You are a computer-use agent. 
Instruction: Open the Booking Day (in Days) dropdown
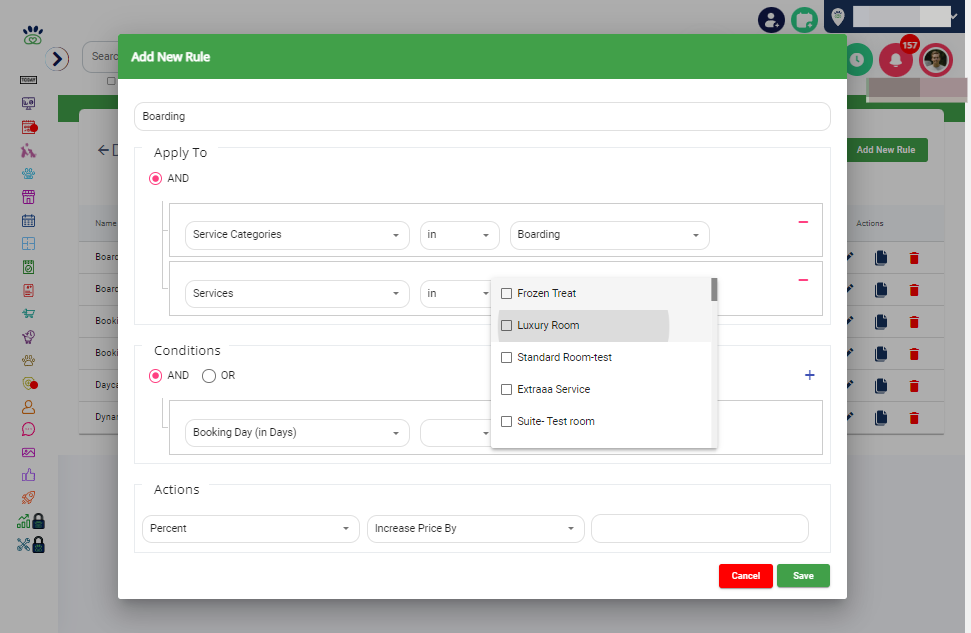297,433
